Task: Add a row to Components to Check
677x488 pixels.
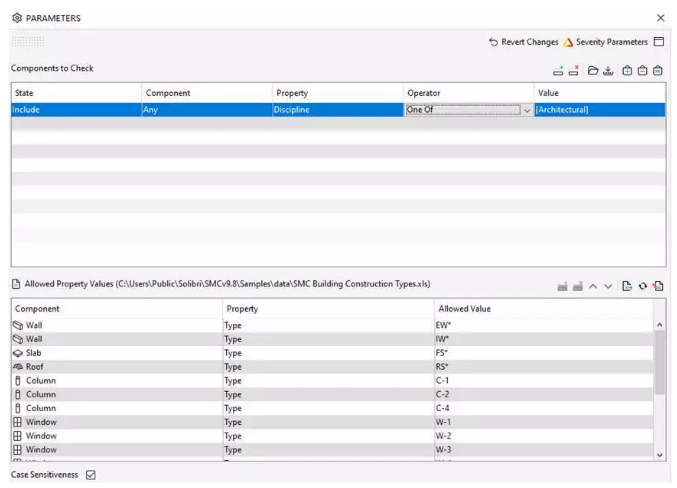Action: click(558, 70)
